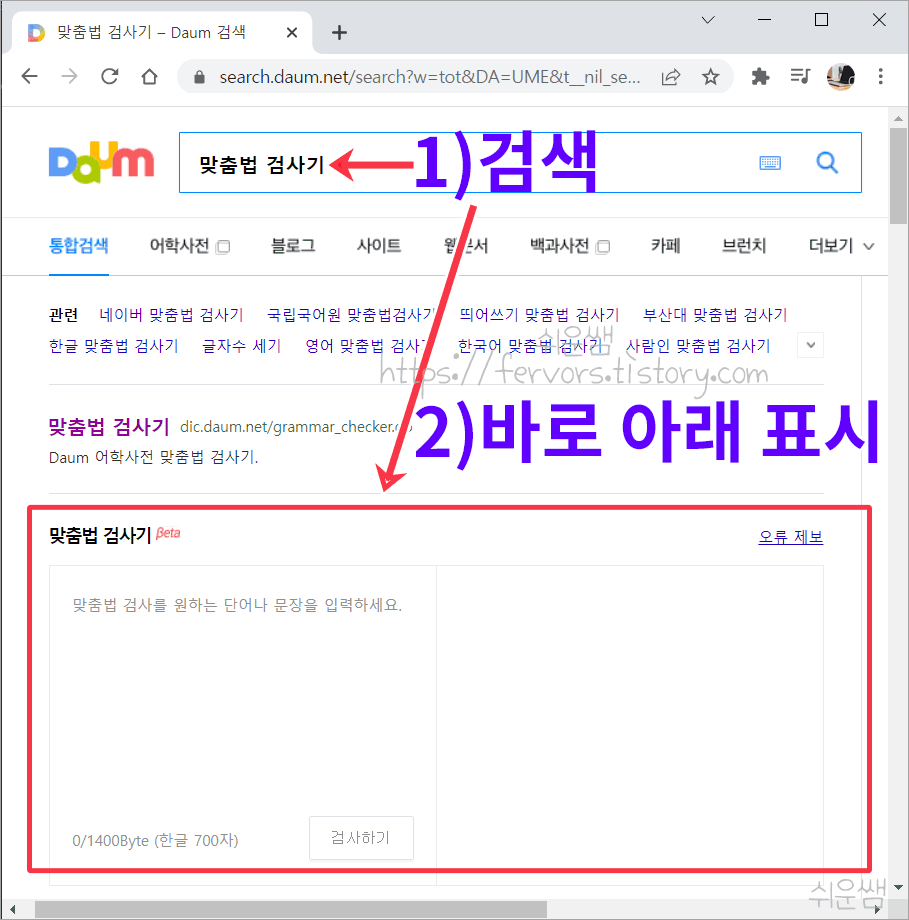The height and width of the screenshot is (920, 909).
Task: Reload the page with the refresh icon
Action: (110, 76)
